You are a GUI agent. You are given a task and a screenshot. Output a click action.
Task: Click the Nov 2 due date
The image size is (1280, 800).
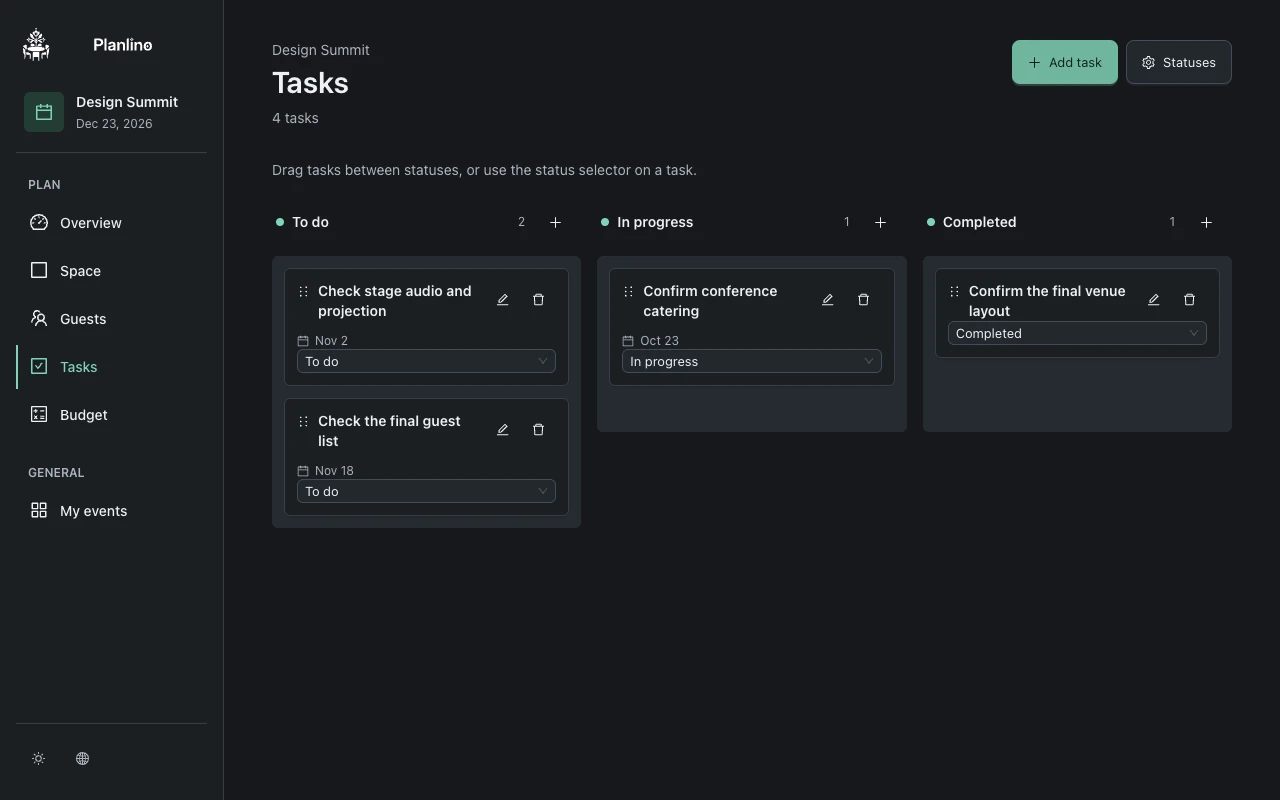coord(331,340)
